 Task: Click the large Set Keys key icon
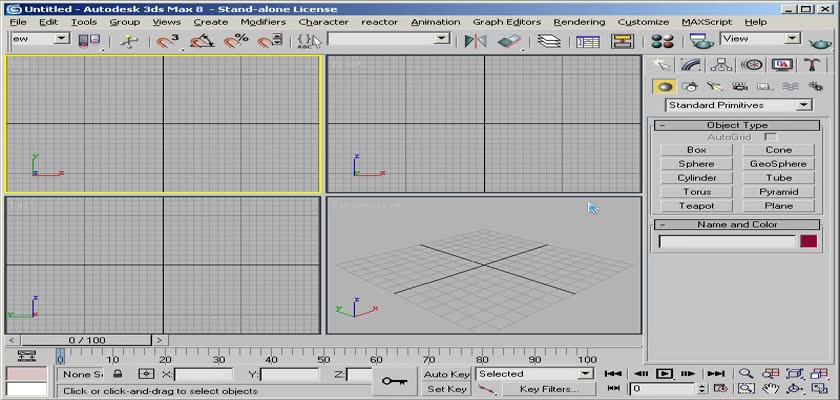pyautogui.click(x=395, y=381)
